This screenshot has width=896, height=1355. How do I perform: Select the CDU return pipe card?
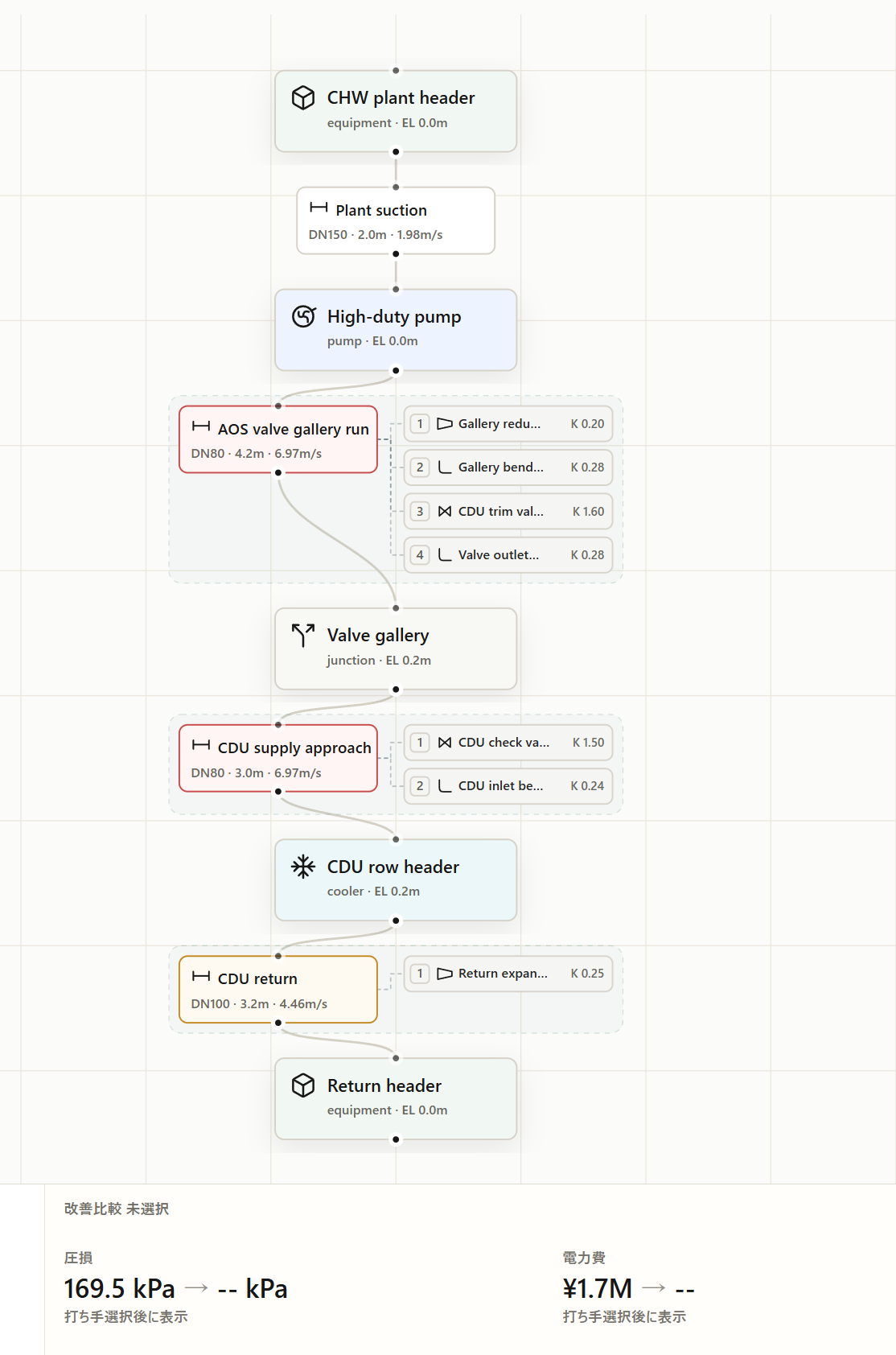point(278,990)
